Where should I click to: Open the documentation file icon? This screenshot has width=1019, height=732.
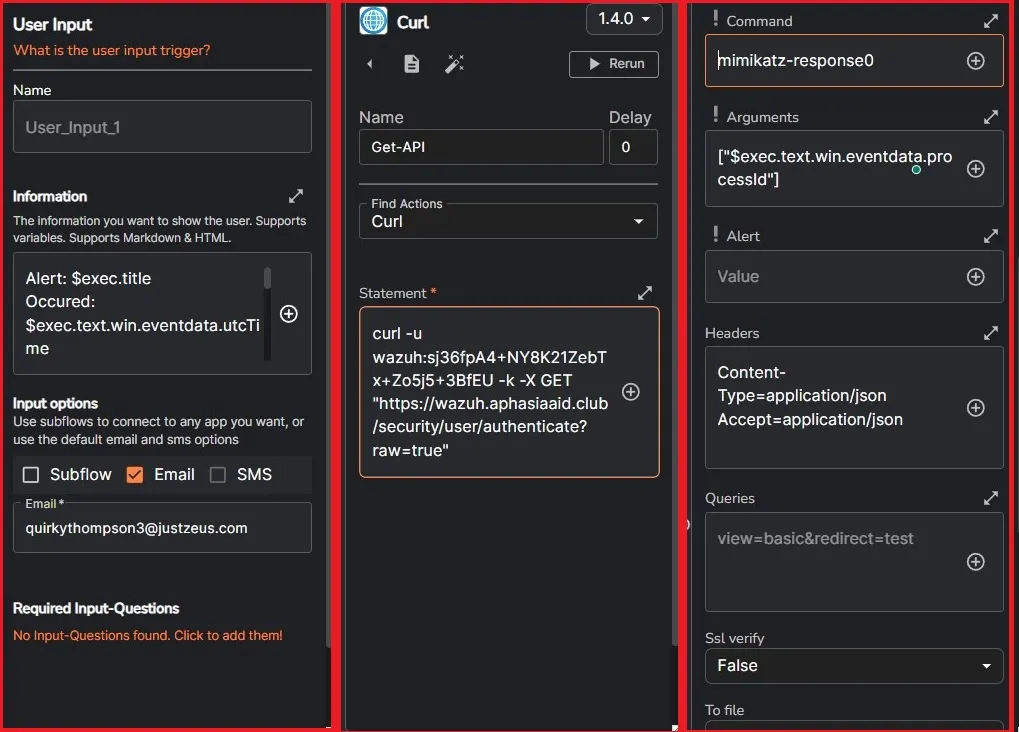coord(412,64)
